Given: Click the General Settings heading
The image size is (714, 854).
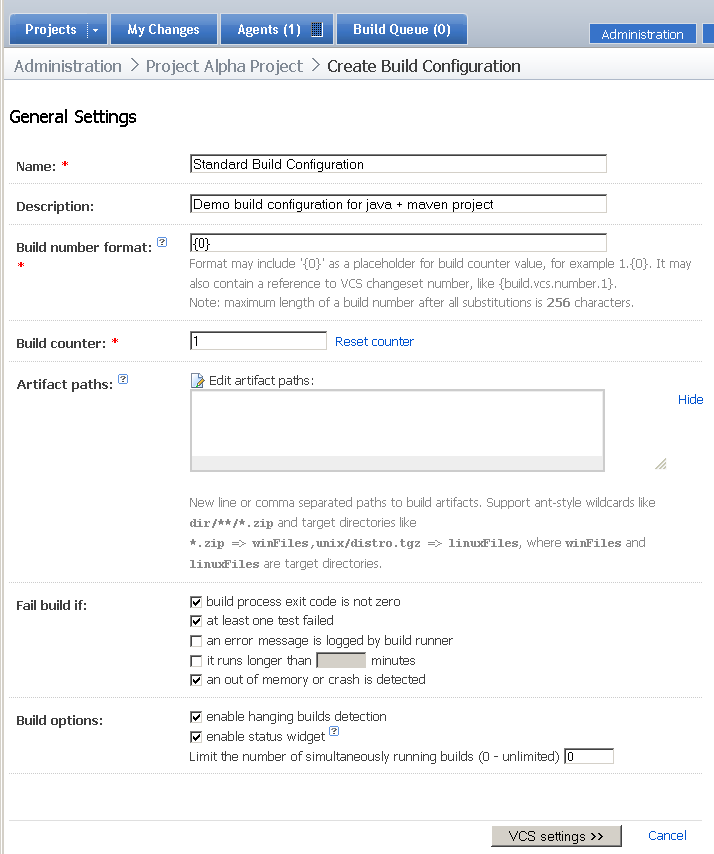Looking at the screenshot, I should pyautogui.click(x=73, y=117).
